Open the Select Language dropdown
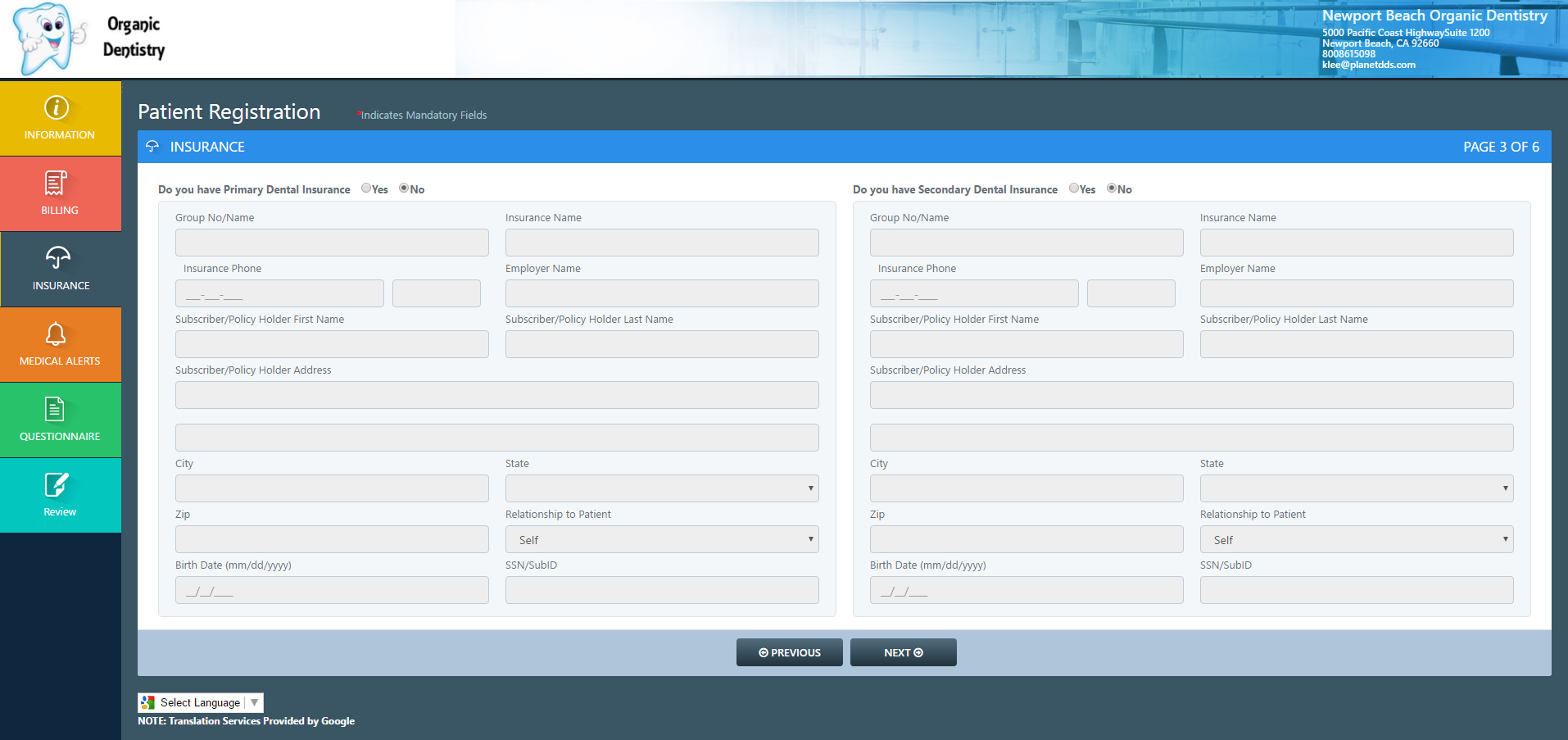Image resolution: width=1568 pixels, height=740 pixels. [201, 702]
